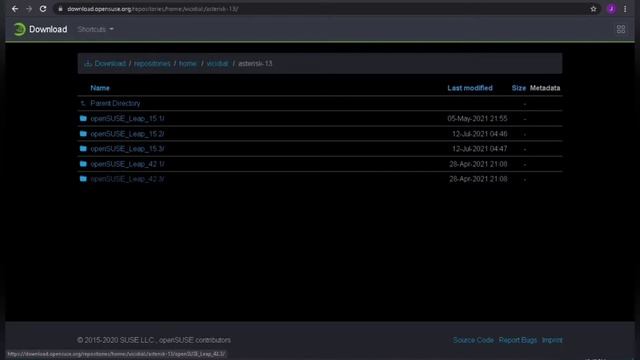Bookmark page with star icon
640x360 pixels.
[593, 9]
